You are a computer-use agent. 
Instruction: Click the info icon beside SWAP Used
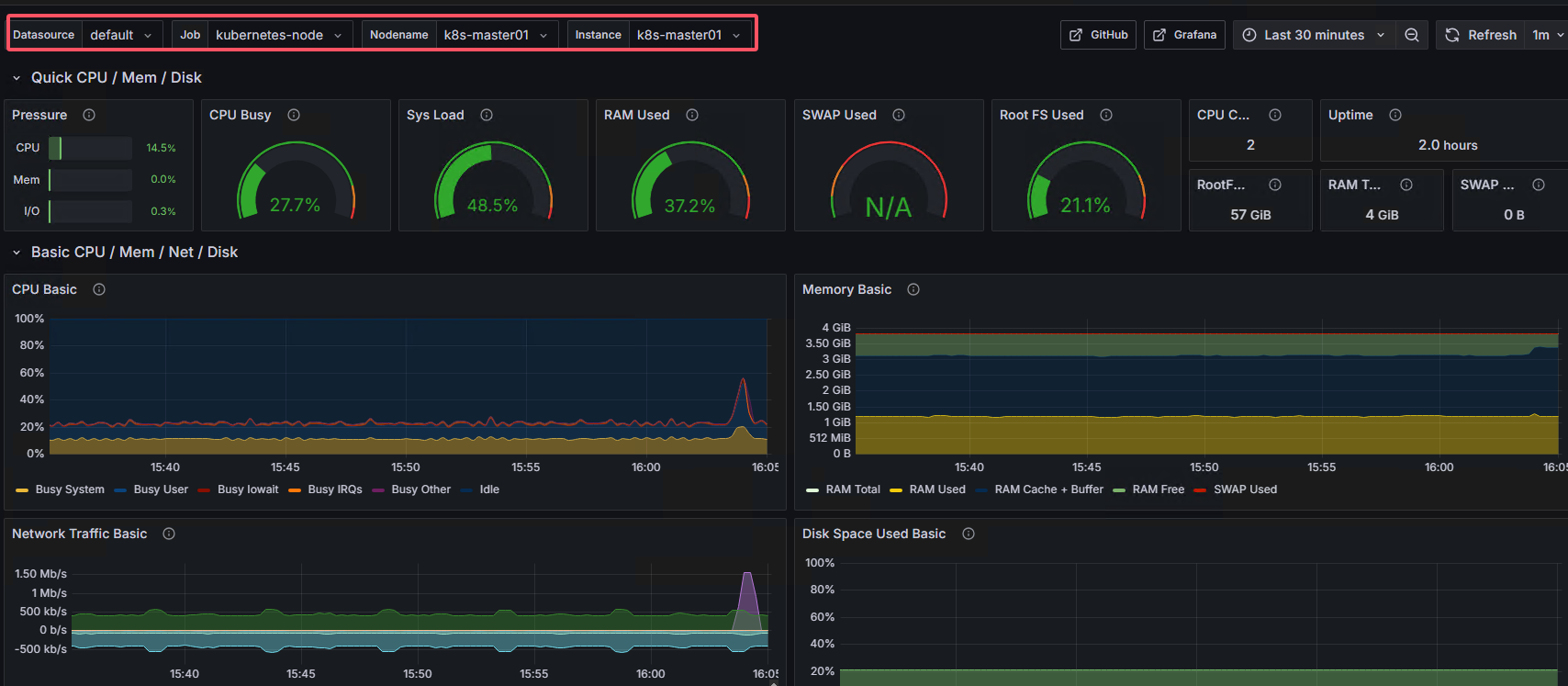(x=899, y=115)
